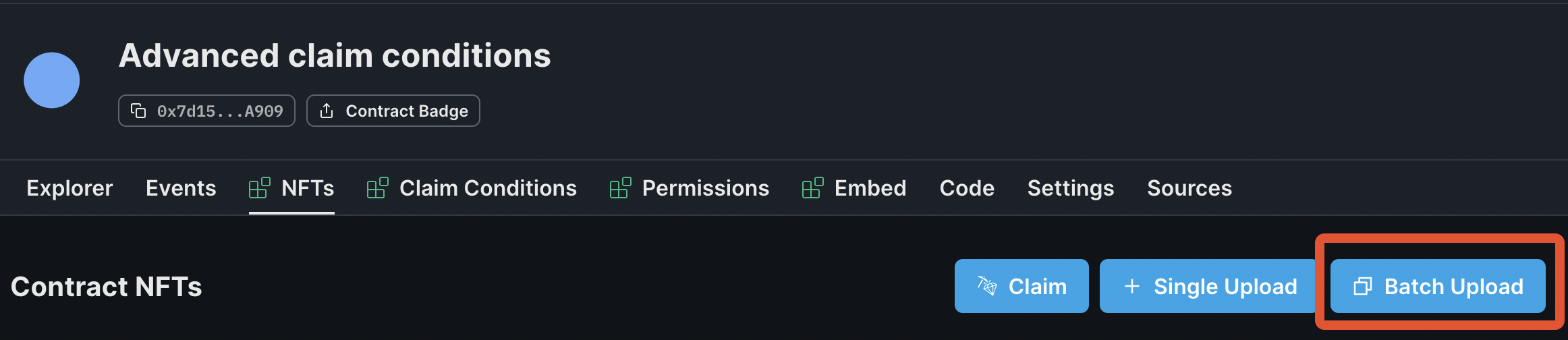Screen dimensions: 1568x340
Task: Click the blue circular contract avatar
Action: (x=52, y=80)
